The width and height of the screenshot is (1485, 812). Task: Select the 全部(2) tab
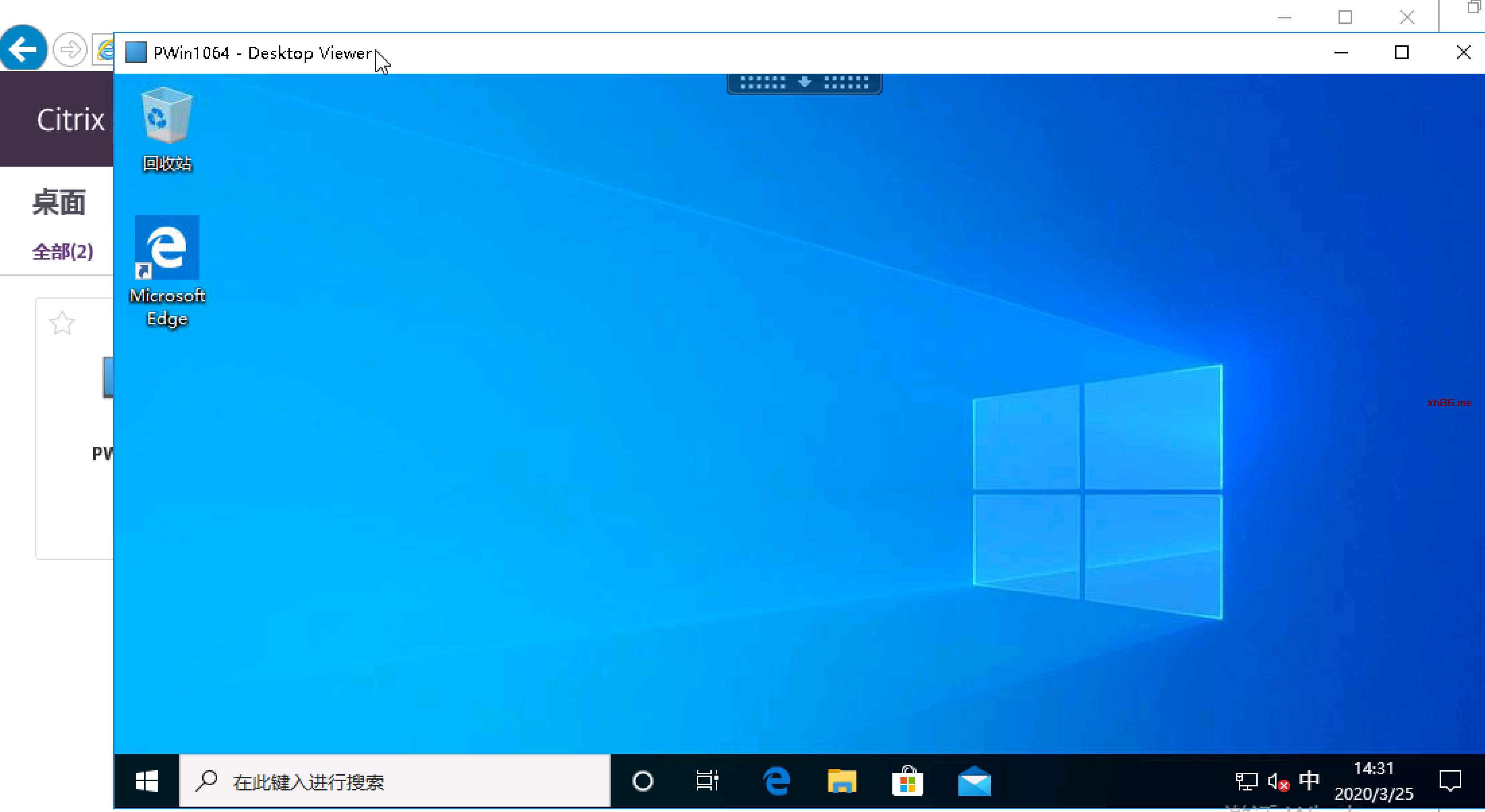[62, 252]
